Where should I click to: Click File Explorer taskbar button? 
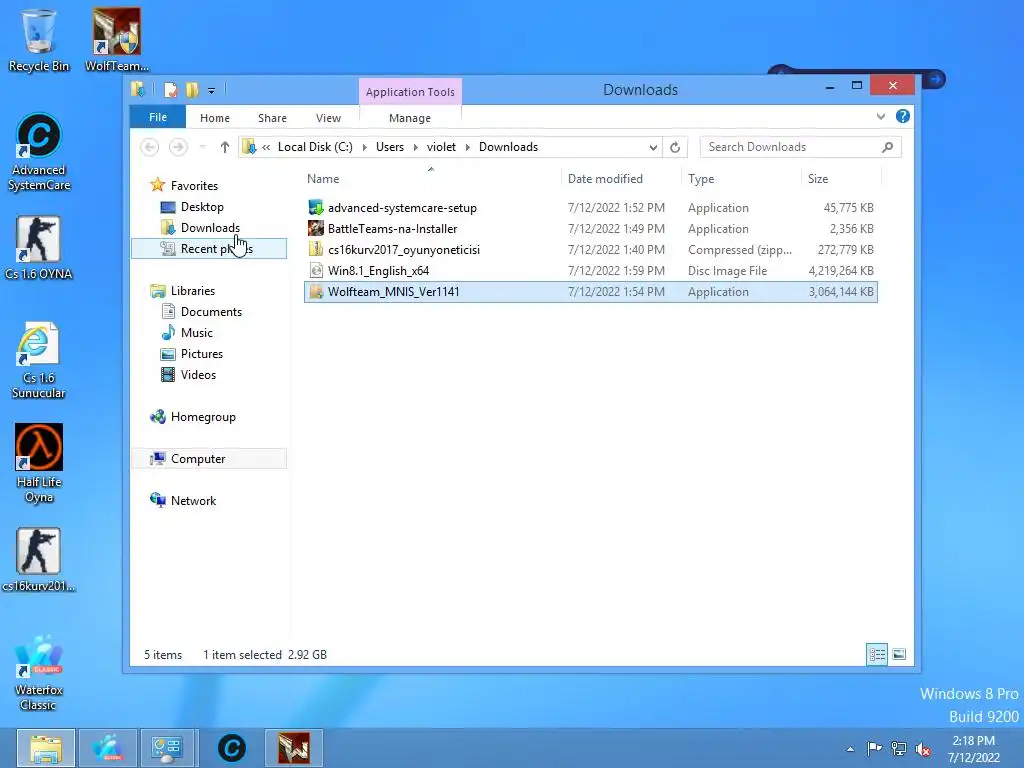[46, 748]
